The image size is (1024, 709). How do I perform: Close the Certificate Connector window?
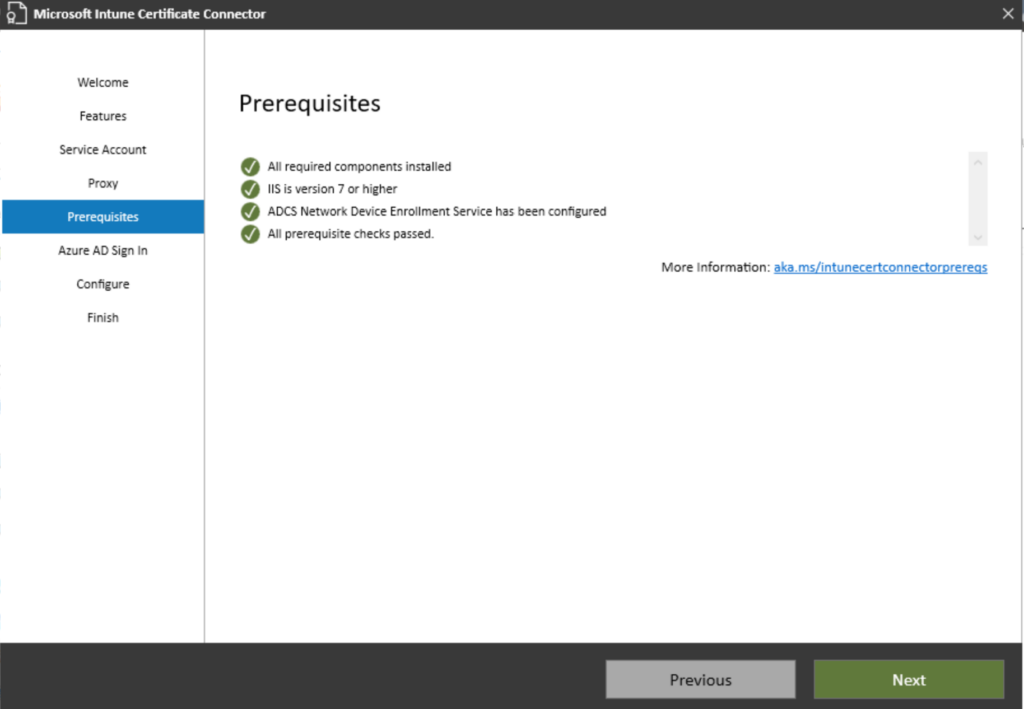point(1008,14)
